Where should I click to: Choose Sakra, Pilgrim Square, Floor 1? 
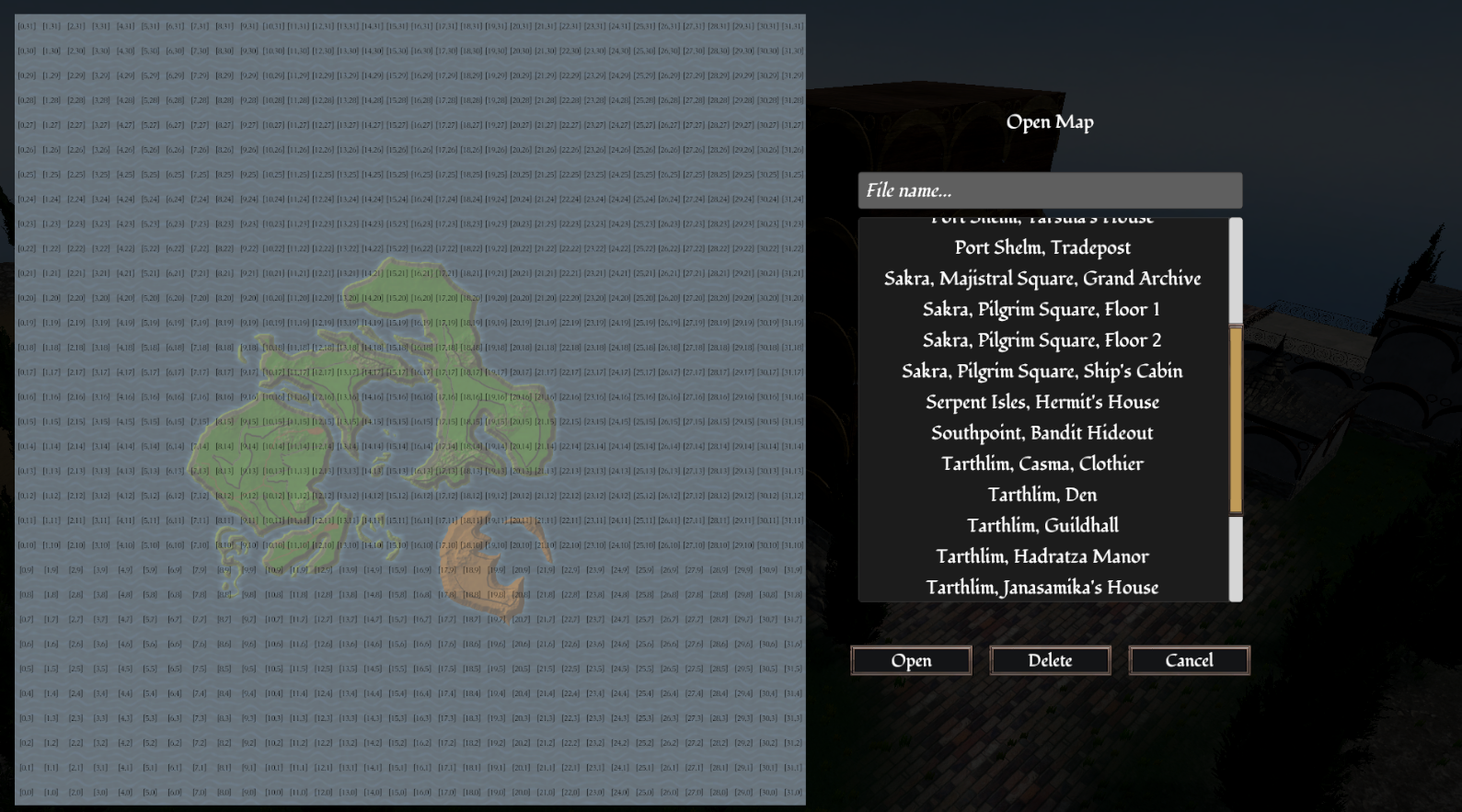point(1042,309)
